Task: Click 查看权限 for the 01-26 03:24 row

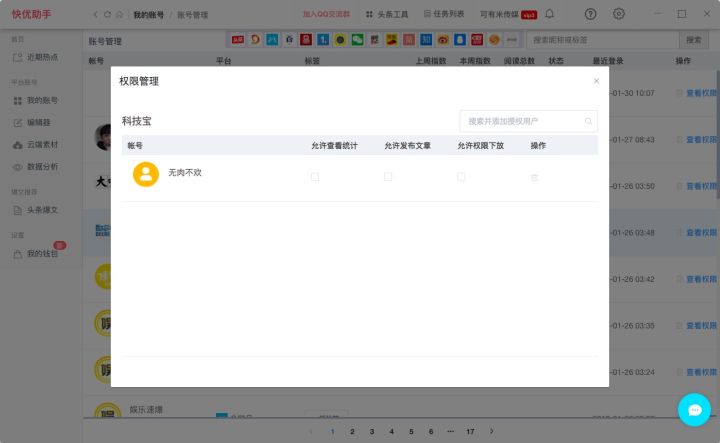Action: point(702,372)
